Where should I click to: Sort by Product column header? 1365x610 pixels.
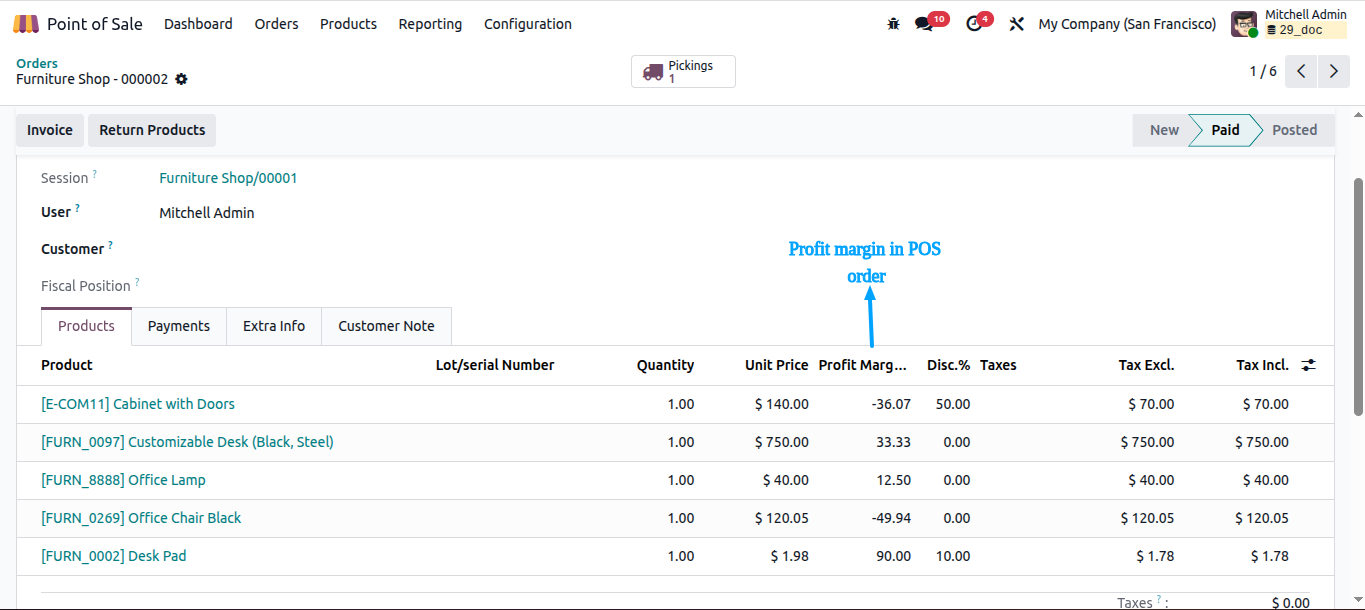pos(67,365)
